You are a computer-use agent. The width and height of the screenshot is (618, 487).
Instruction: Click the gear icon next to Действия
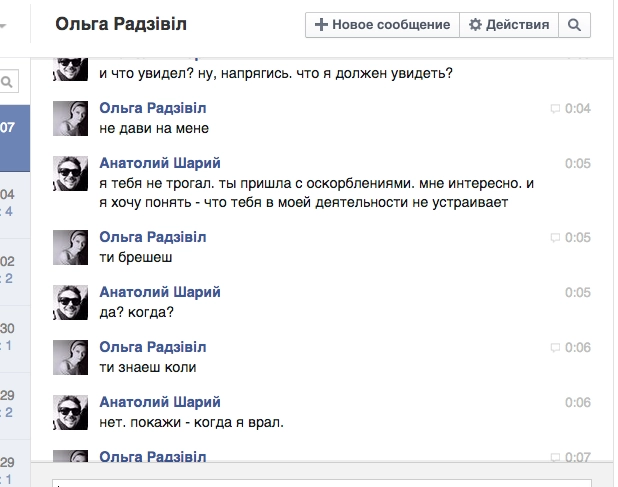click(475, 25)
